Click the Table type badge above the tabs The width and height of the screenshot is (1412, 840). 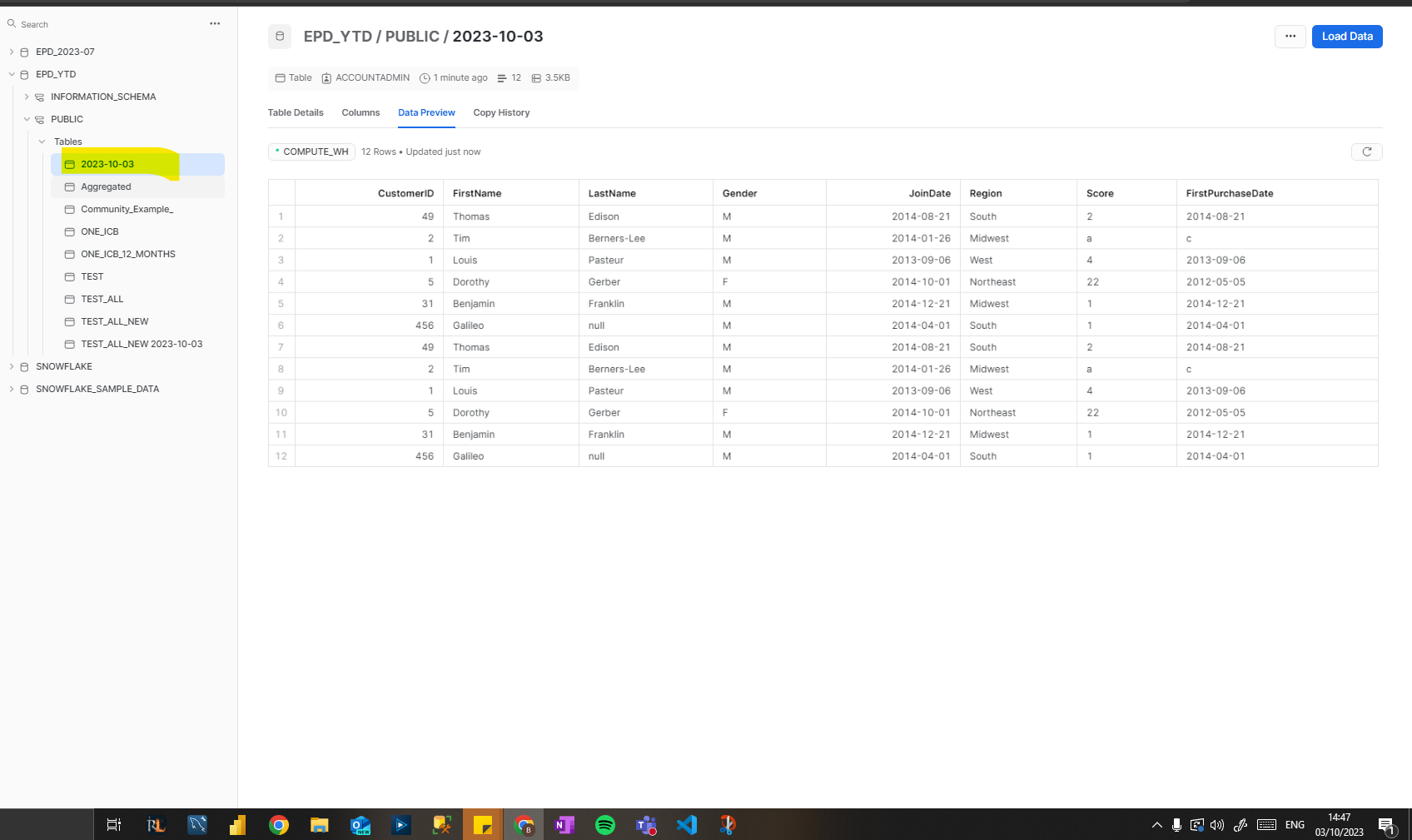pos(292,77)
